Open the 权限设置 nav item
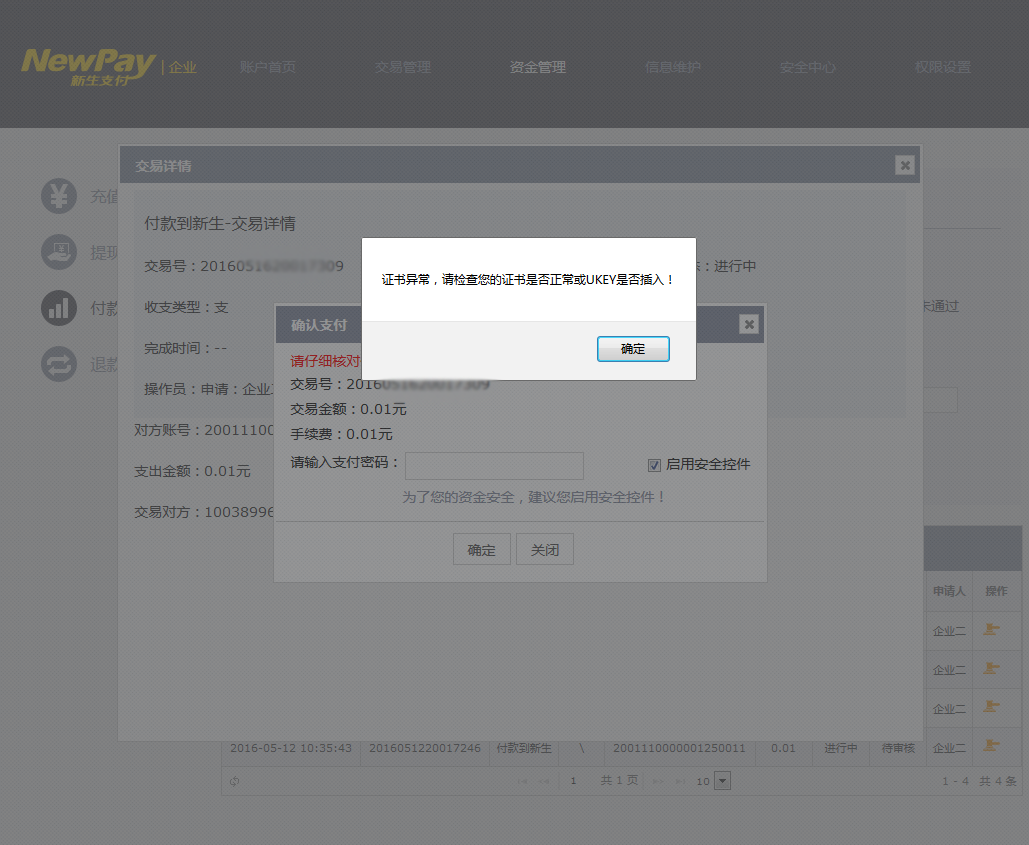This screenshot has width=1029, height=845. pyautogui.click(x=942, y=67)
